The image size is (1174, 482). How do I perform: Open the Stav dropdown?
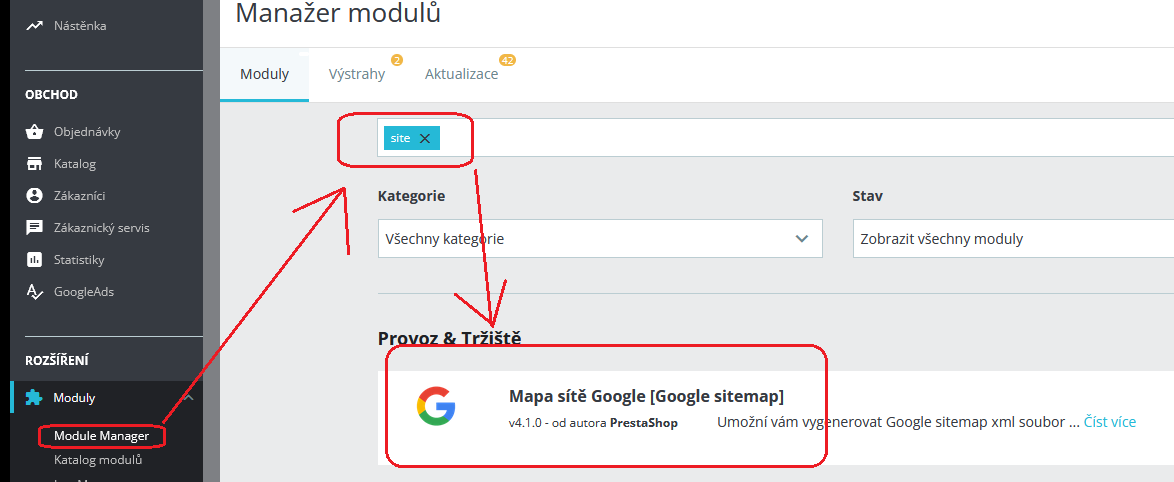click(x=1010, y=239)
